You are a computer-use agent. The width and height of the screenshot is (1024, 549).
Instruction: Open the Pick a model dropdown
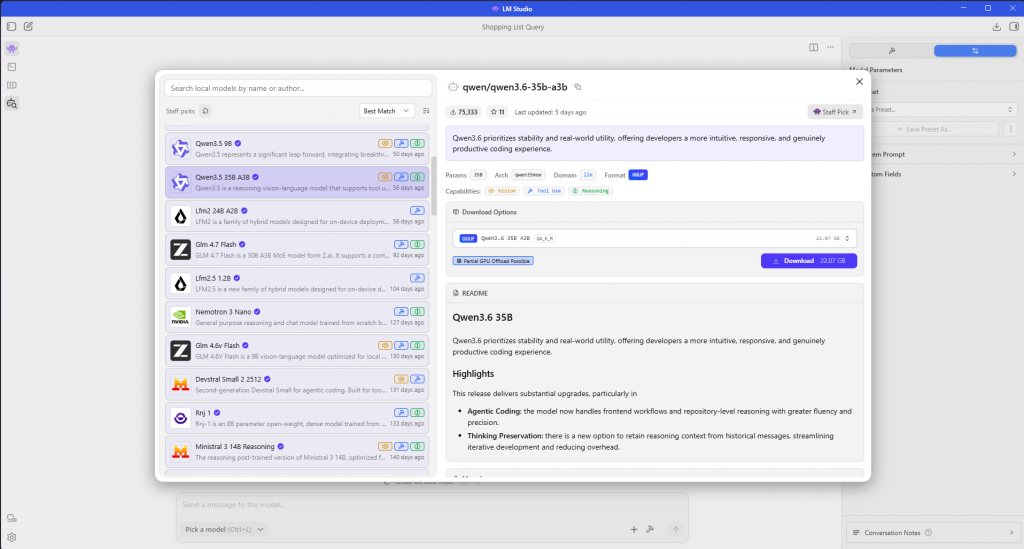point(224,529)
